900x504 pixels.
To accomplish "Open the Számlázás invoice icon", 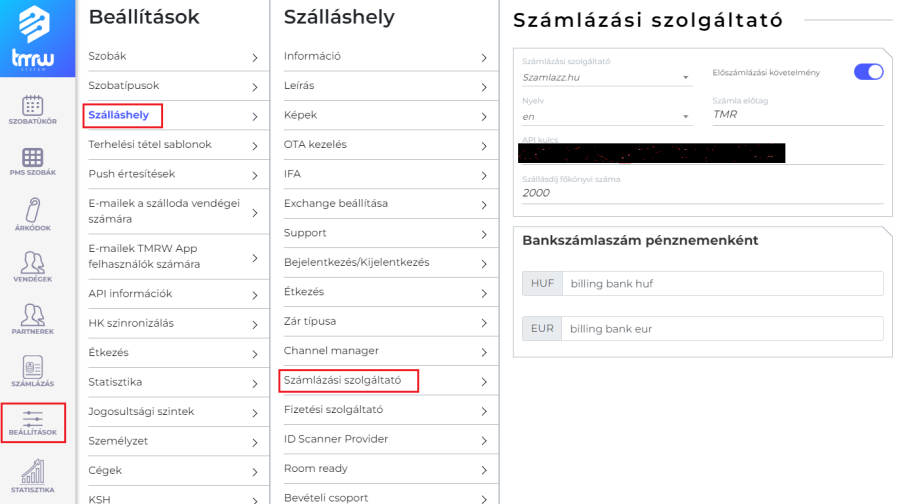I will (33, 367).
